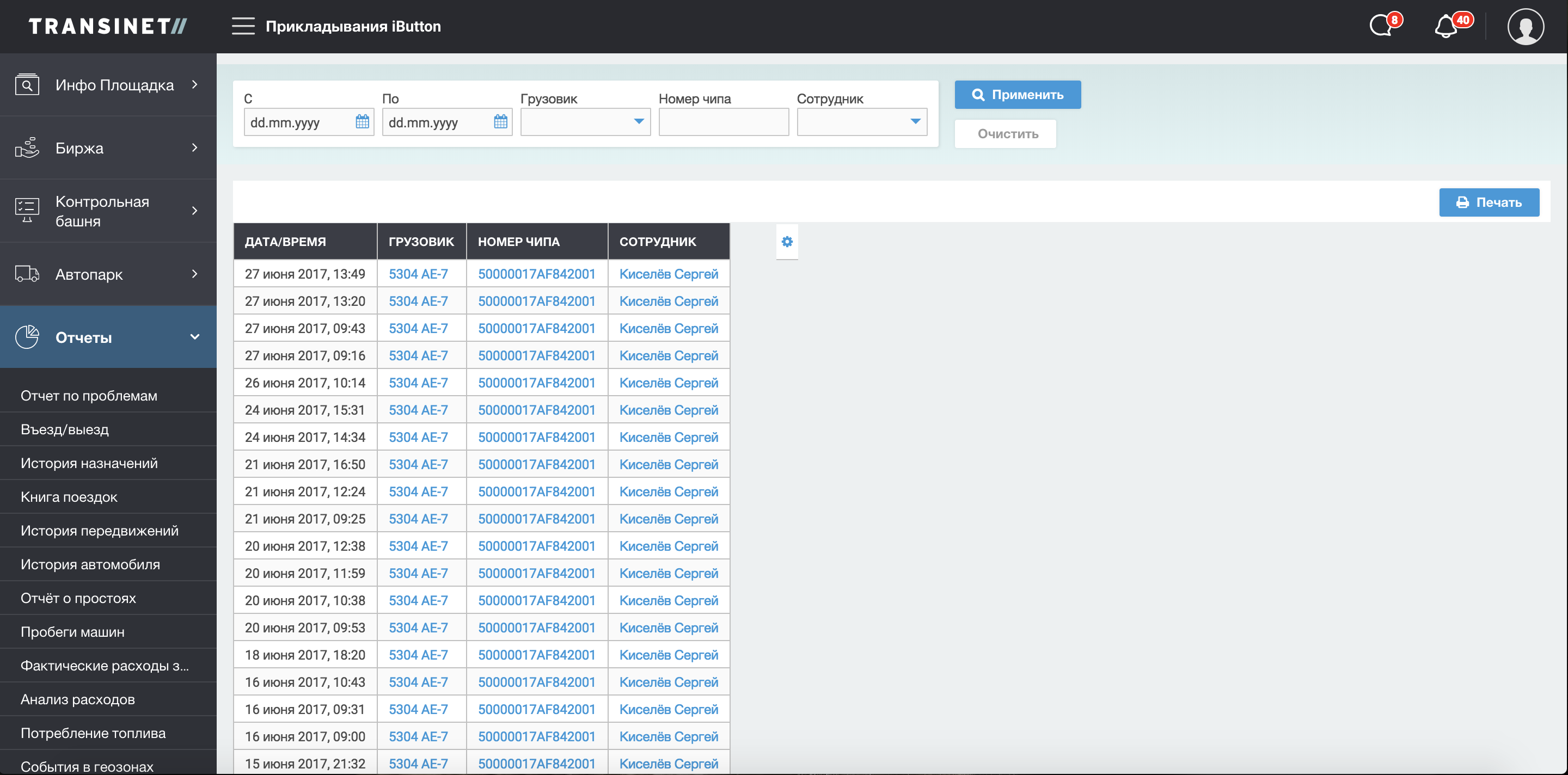Open the chat messages icon
Screen dimensions: 1568x775
1382,26
